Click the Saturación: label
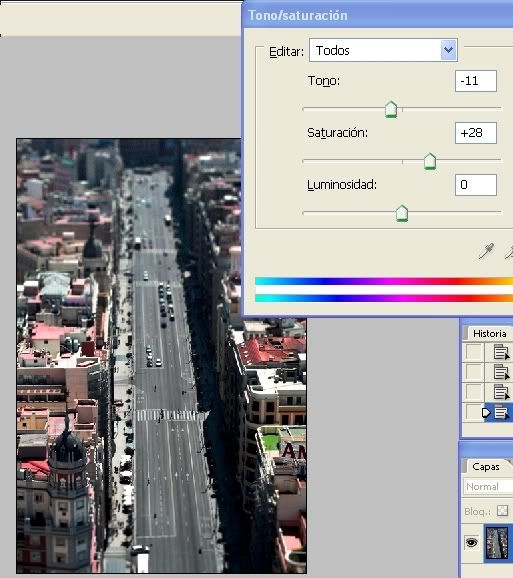 coord(337,133)
